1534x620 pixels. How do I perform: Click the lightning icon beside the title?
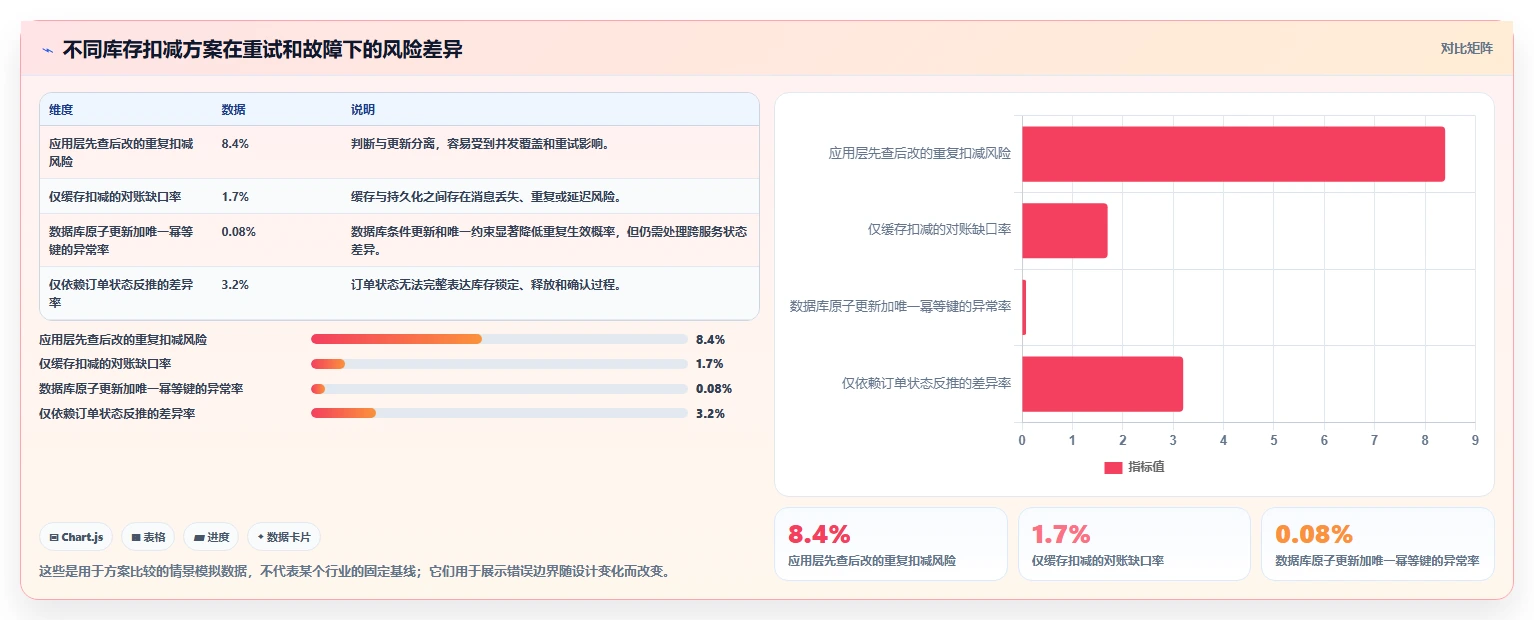click(x=47, y=50)
